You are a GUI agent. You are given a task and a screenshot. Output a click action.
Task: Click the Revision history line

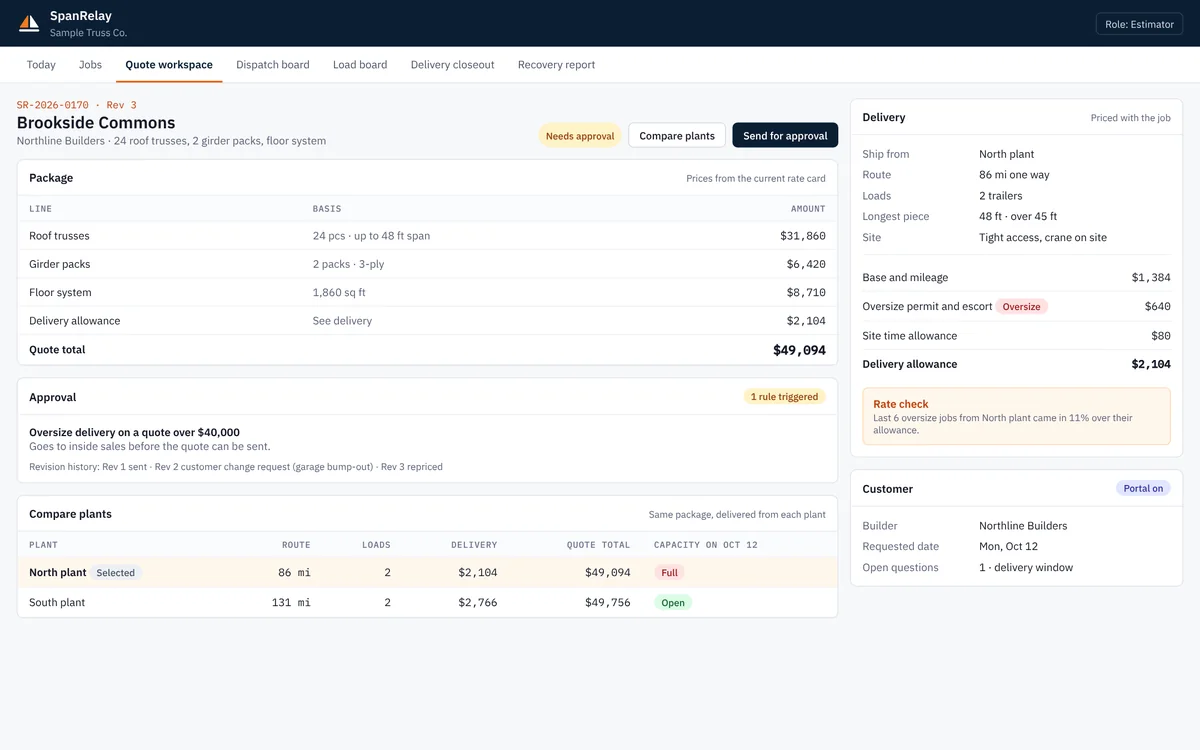tap(236, 467)
